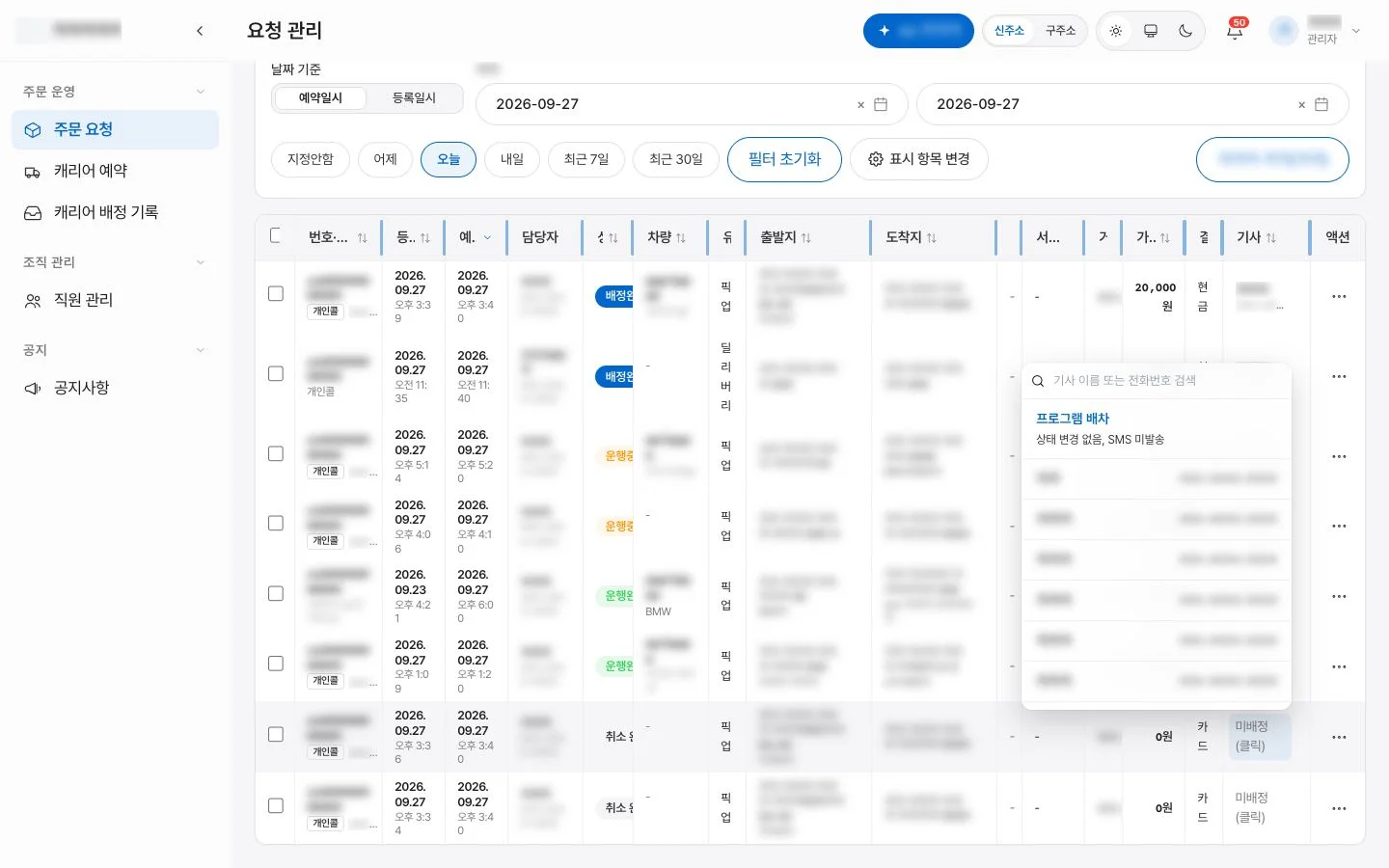This screenshot has height=868, width=1389.
Task: Select 신주소 address toggle
Action: pyautogui.click(x=1009, y=31)
